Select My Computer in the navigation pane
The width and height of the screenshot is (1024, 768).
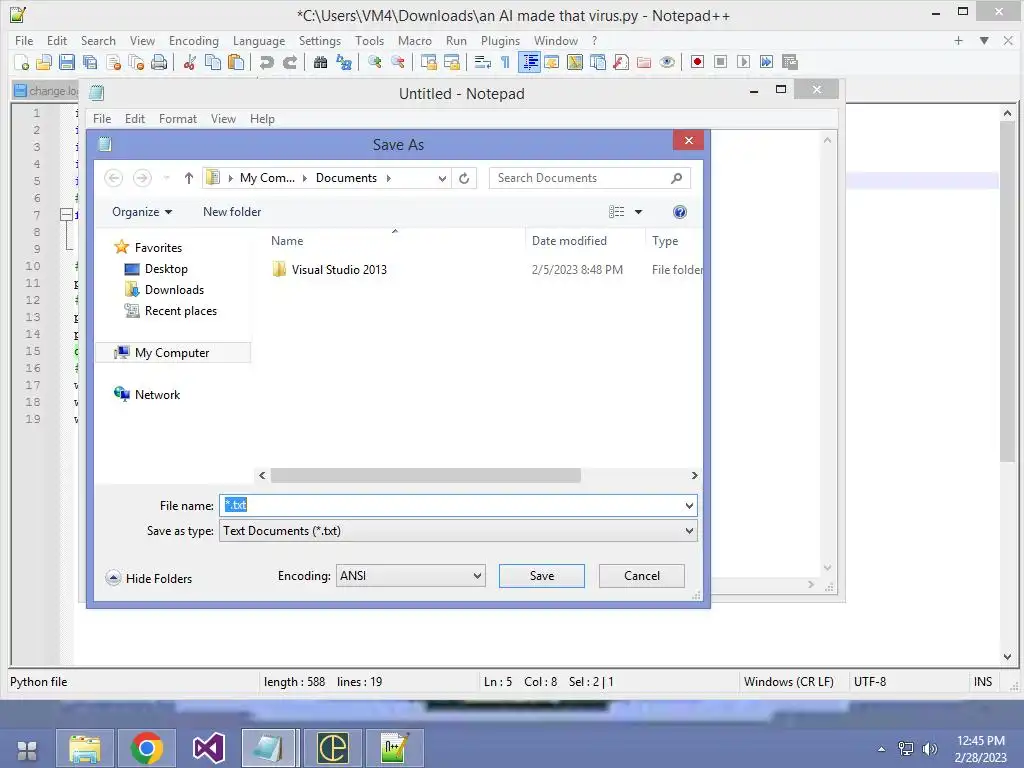172,353
